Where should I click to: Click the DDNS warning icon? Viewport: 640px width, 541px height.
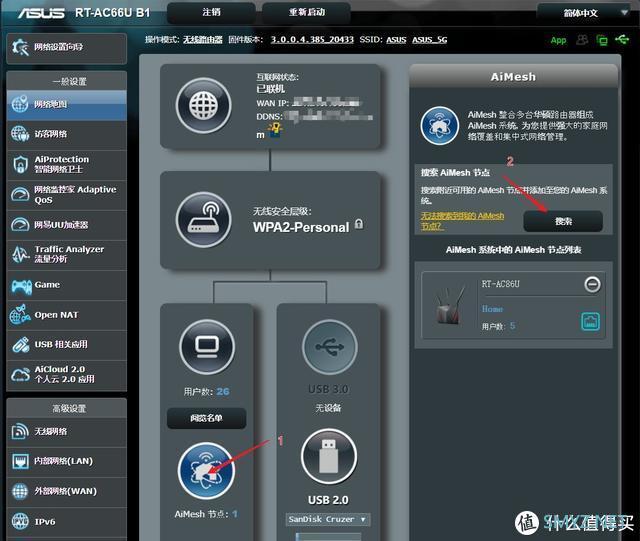click(x=276, y=130)
